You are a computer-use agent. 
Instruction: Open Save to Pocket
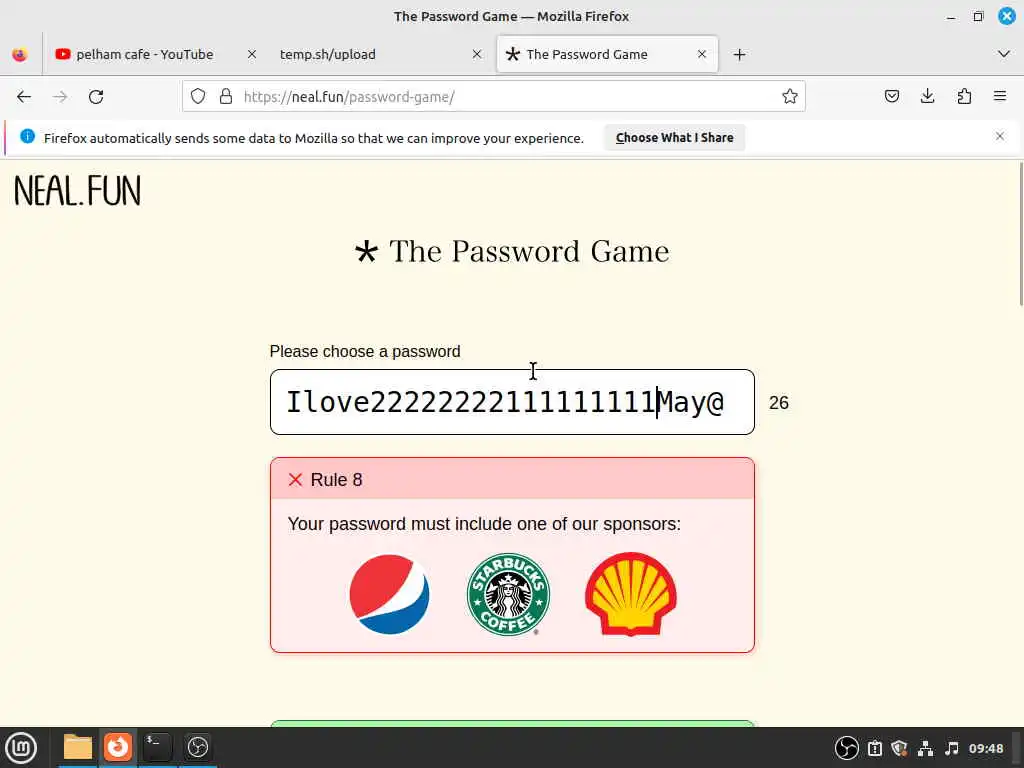point(891,97)
